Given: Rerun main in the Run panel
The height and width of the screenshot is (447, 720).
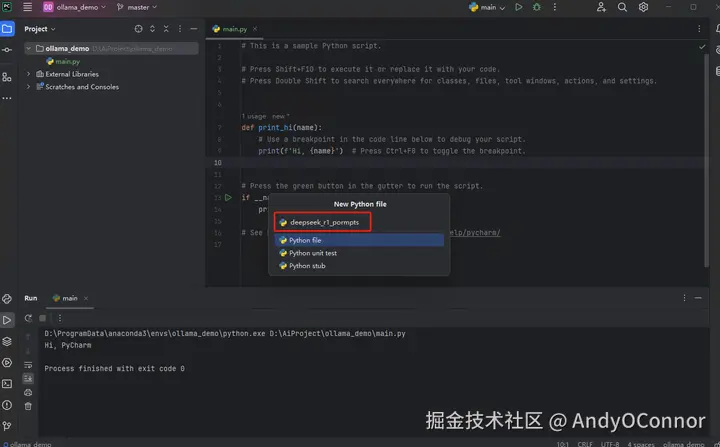Looking at the screenshot, I should pyautogui.click(x=28, y=318).
